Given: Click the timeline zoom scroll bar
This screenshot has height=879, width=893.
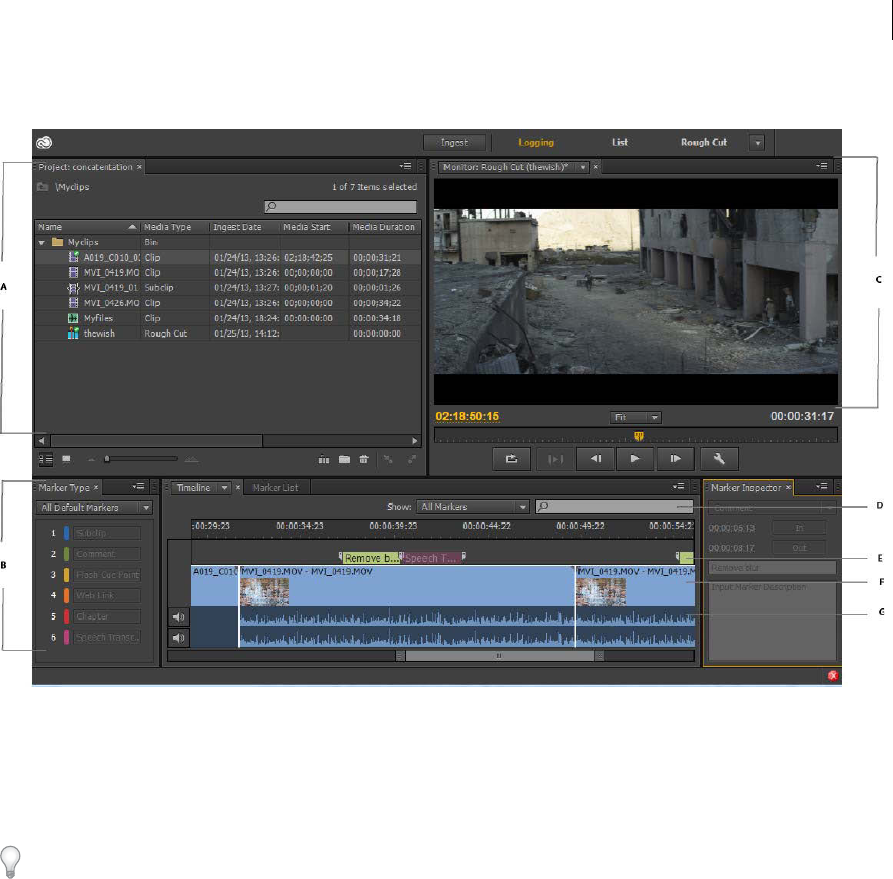Looking at the screenshot, I should pyautogui.click(x=499, y=656).
